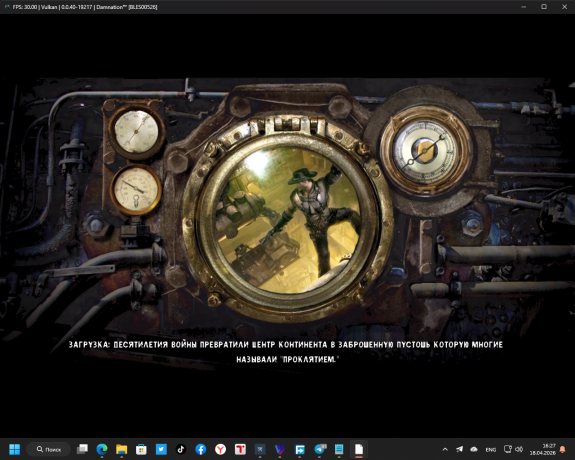Viewport: 575px width, 460px height.
Task: Open the volume speaker tray icon
Action: point(519,449)
